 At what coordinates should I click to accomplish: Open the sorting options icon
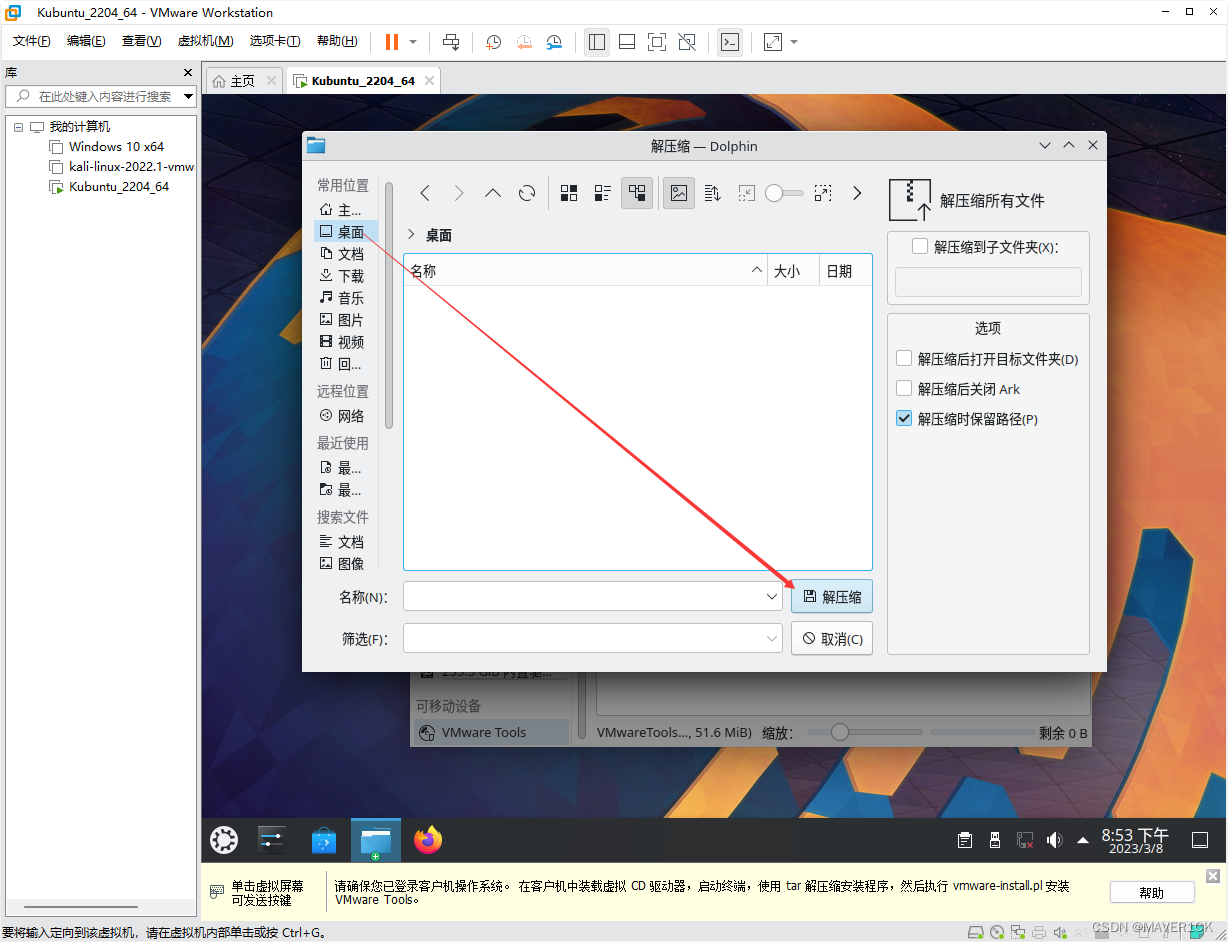tap(713, 193)
